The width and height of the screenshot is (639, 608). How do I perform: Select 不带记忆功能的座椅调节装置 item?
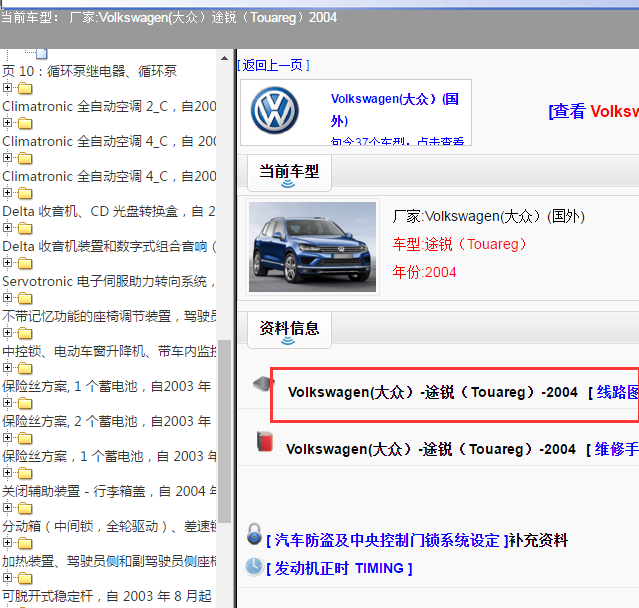[x=109, y=316]
